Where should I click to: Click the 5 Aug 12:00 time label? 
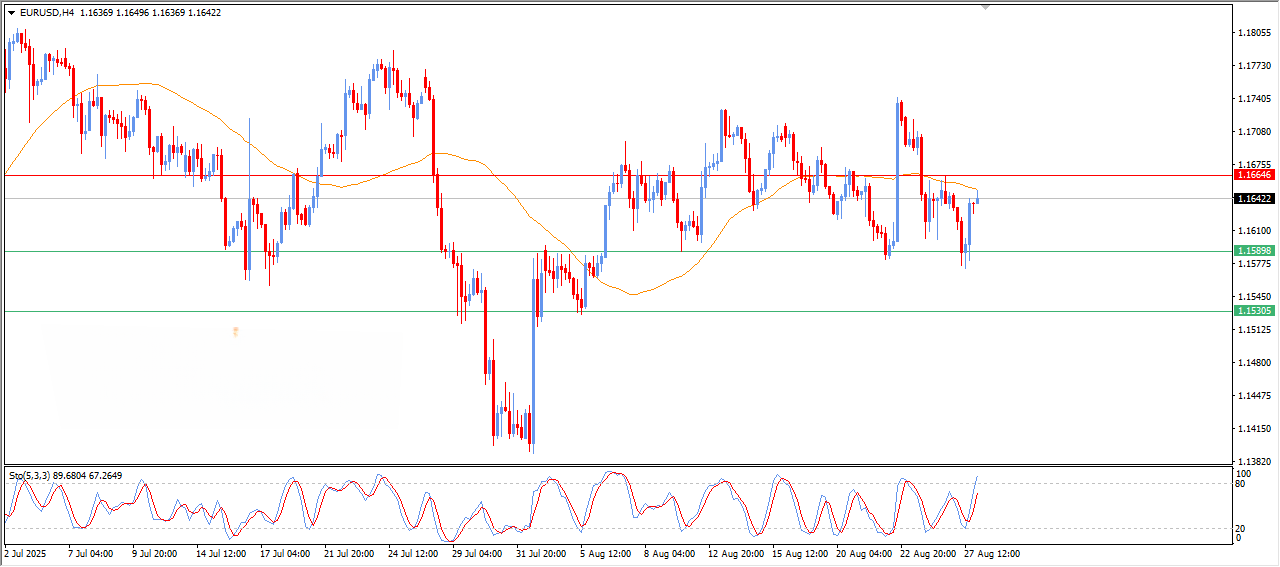point(606,553)
